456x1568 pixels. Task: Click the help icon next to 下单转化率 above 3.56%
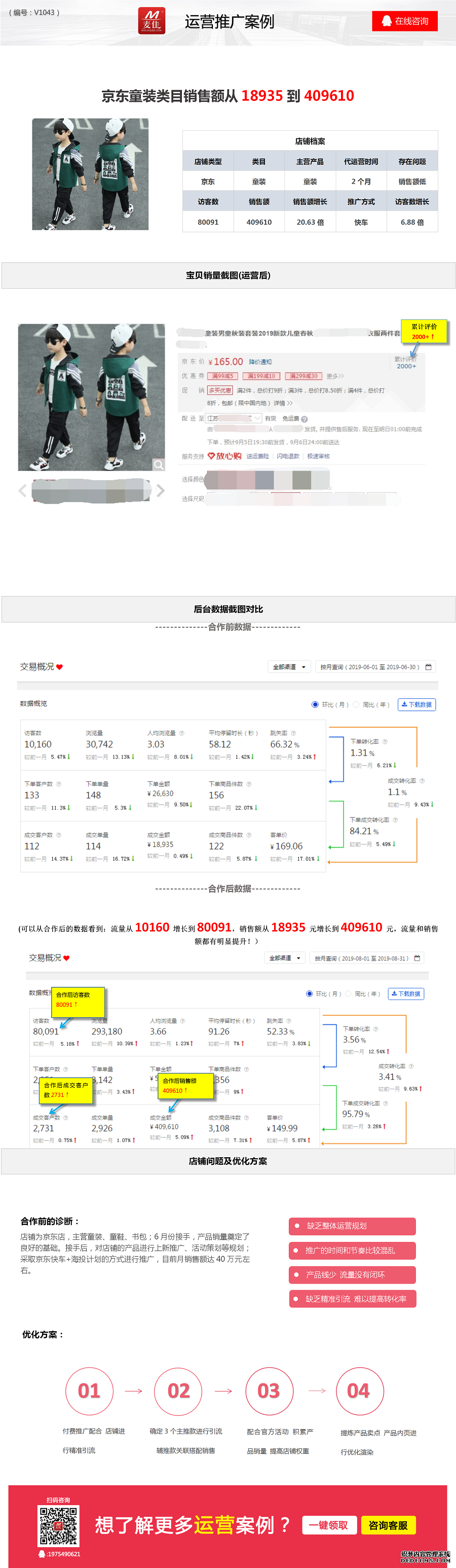pyautogui.click(x=376, y=1029)
